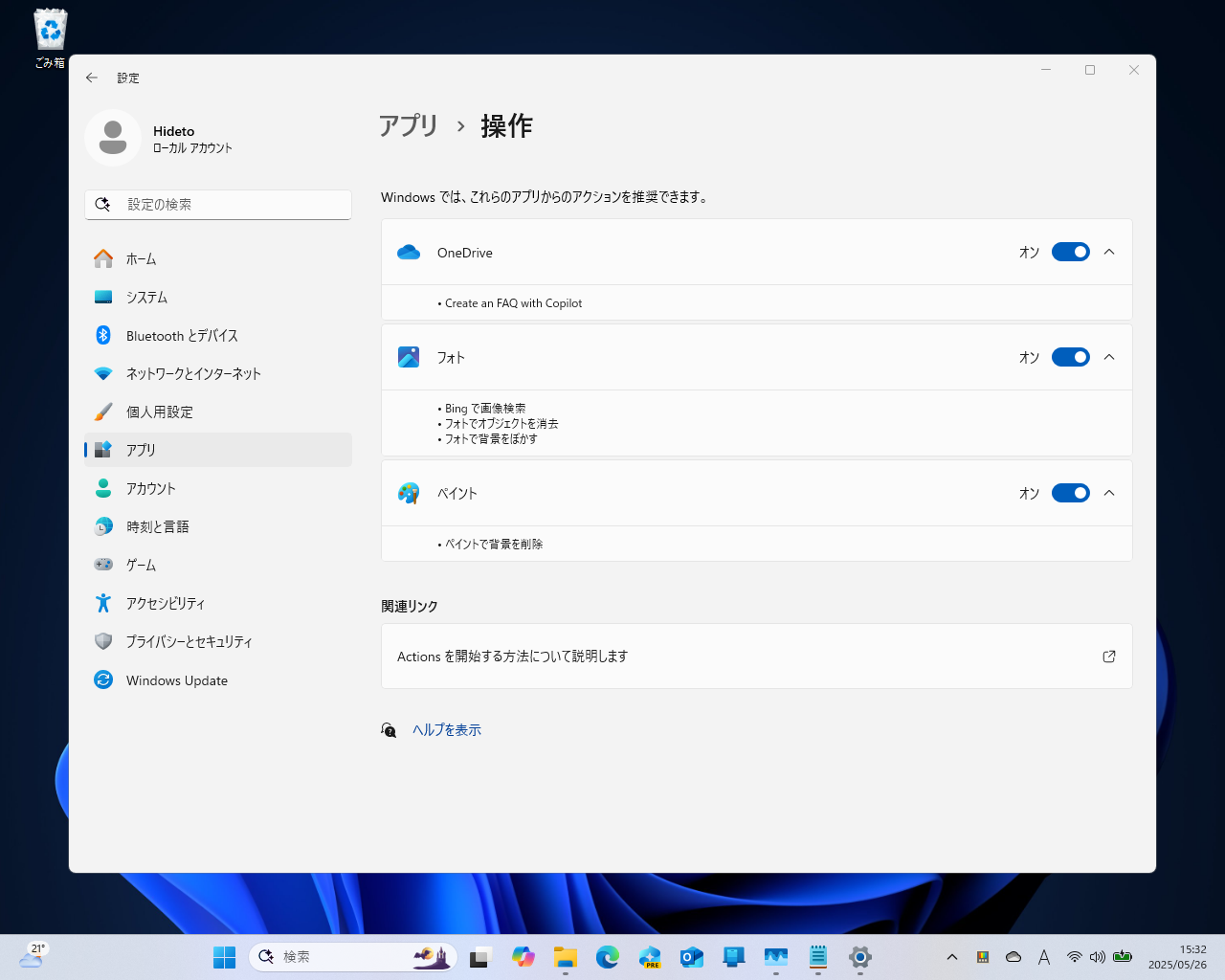Open the volume control in the system tray

[x=1098, y=957]
